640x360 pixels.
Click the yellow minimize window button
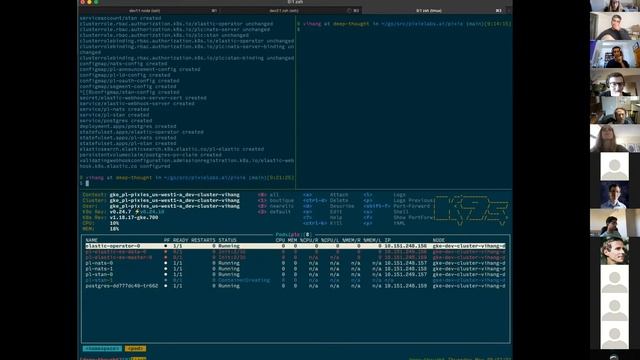coord(89,2)
